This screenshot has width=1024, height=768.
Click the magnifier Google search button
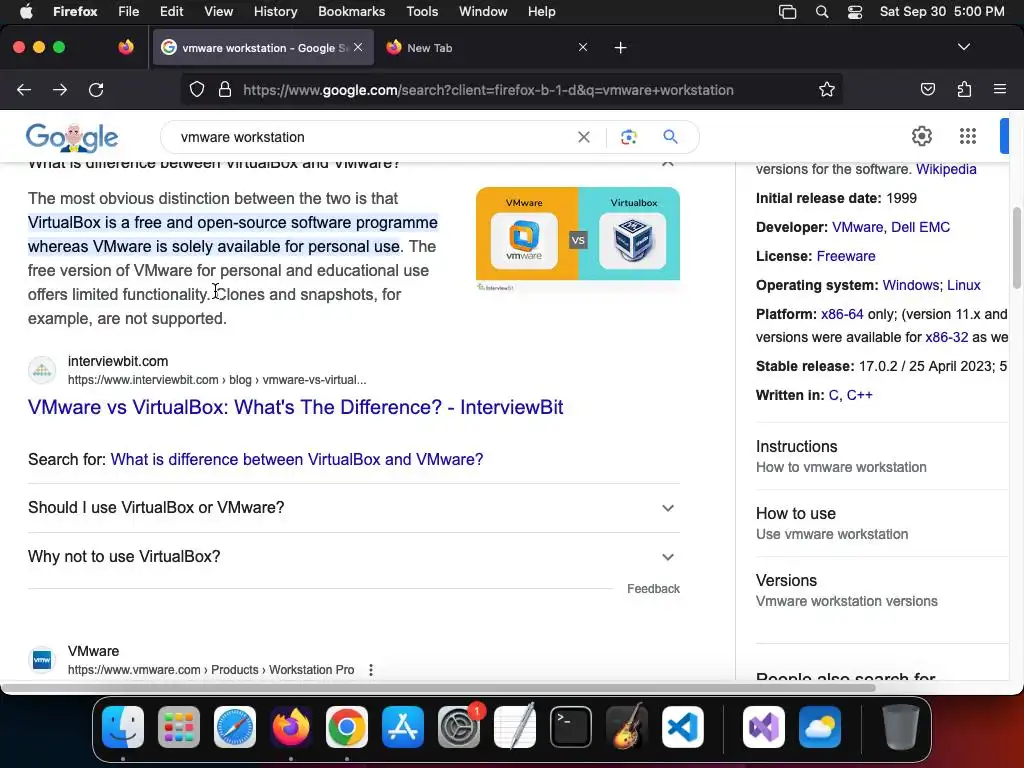[x=670, y=137]
